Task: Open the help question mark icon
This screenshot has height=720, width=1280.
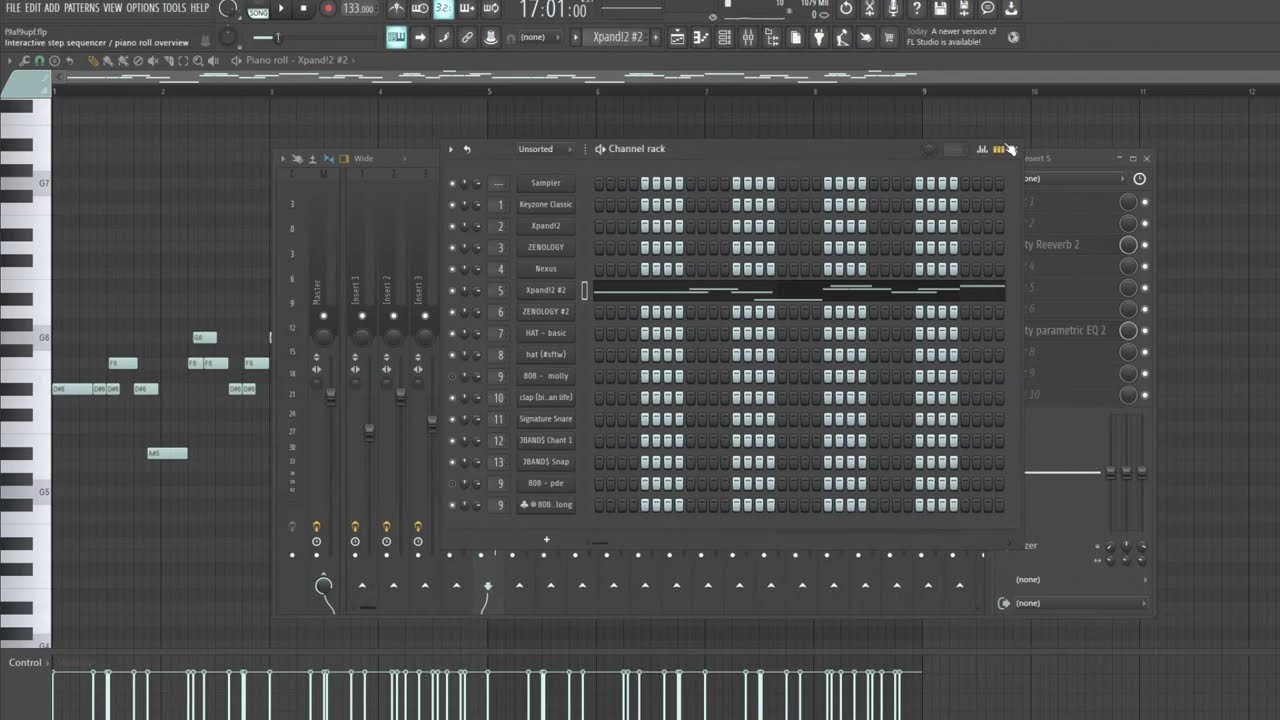Action: point(916,9)
